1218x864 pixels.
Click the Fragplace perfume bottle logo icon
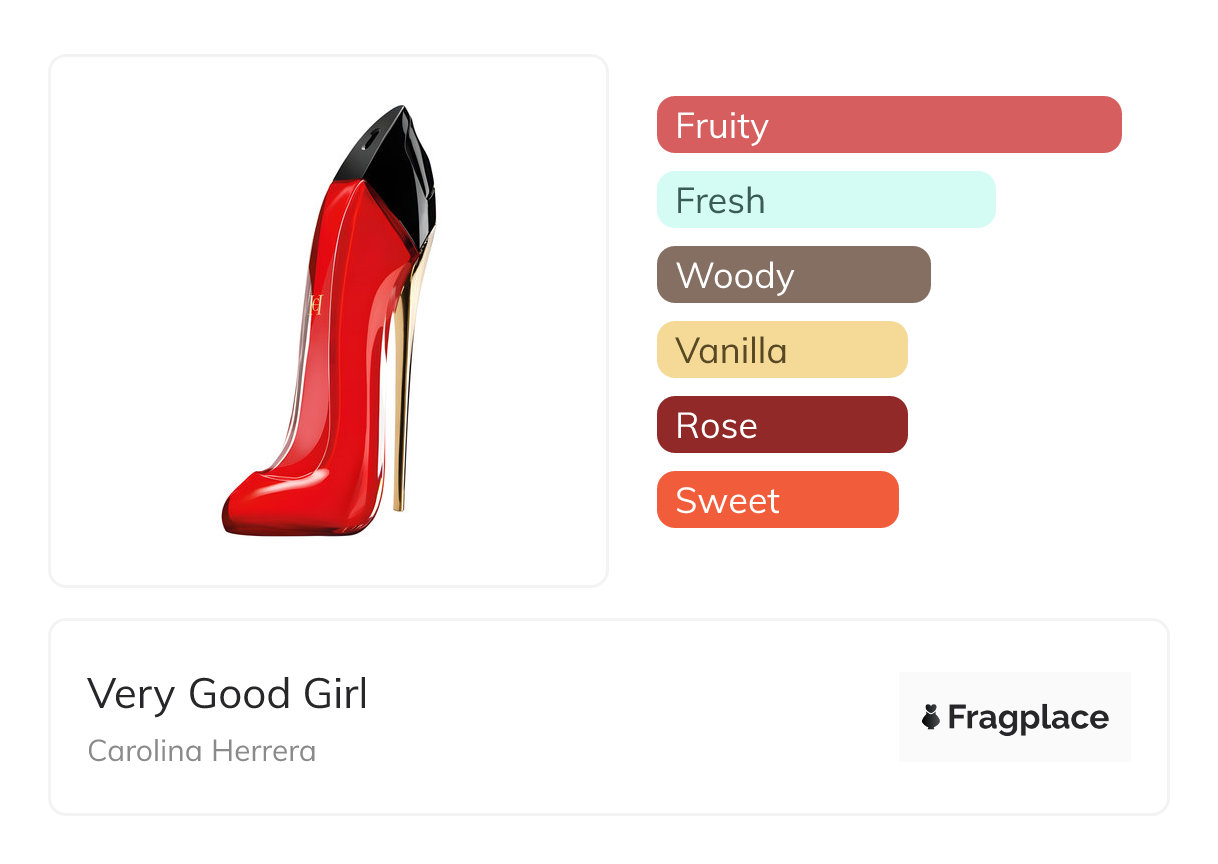[x=931, y=717]
